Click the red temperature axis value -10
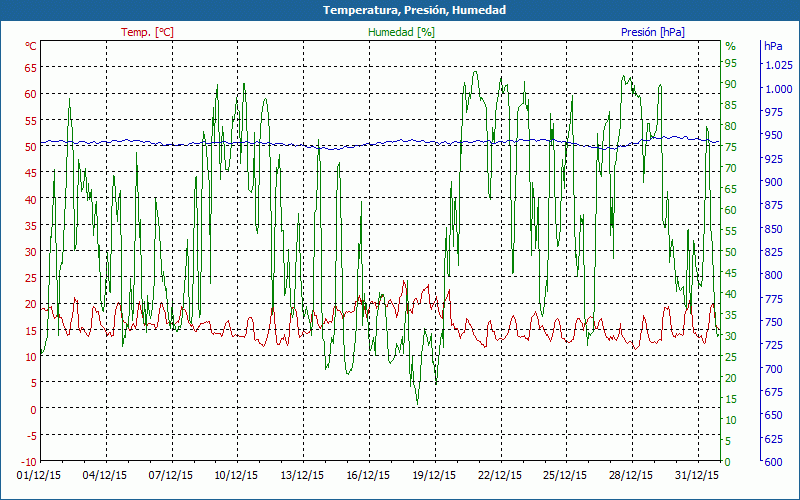This screenshot has width=800, height=500. pos(29,462)
